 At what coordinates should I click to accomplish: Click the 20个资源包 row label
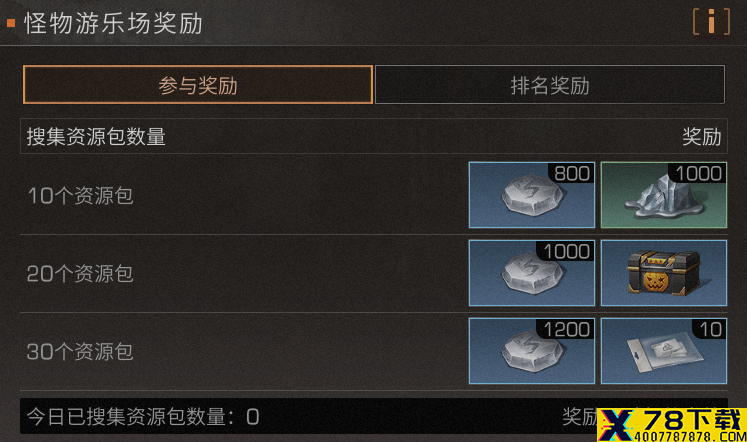[80, 274]
